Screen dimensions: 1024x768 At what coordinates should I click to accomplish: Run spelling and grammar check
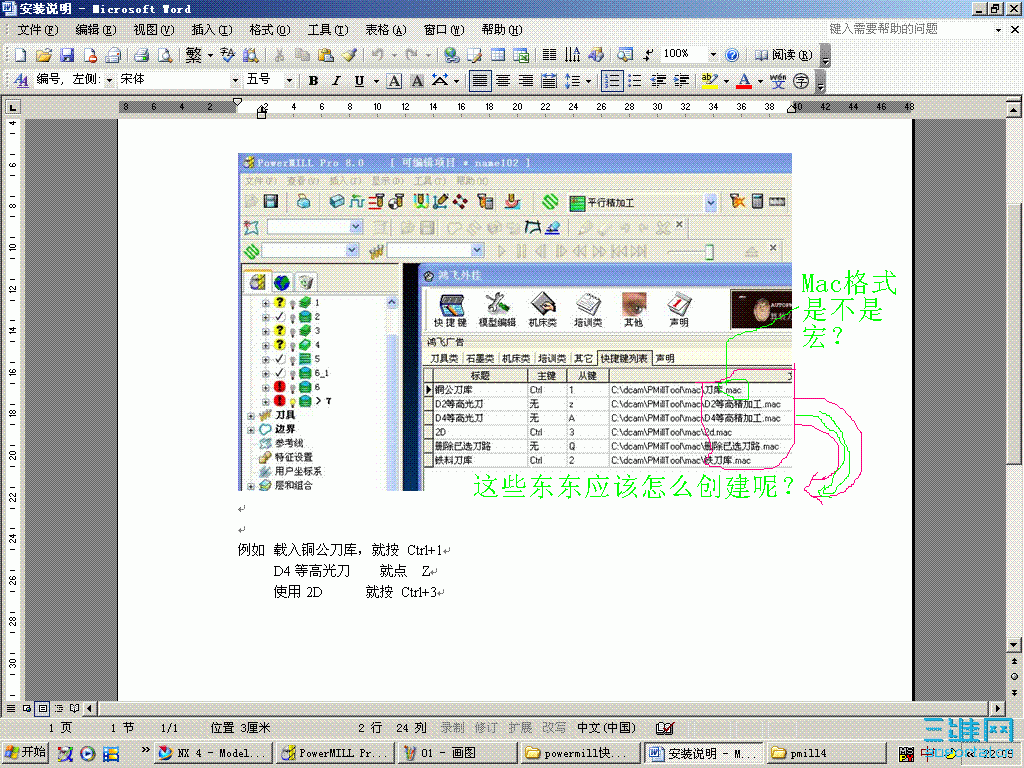tap(227, 56)
